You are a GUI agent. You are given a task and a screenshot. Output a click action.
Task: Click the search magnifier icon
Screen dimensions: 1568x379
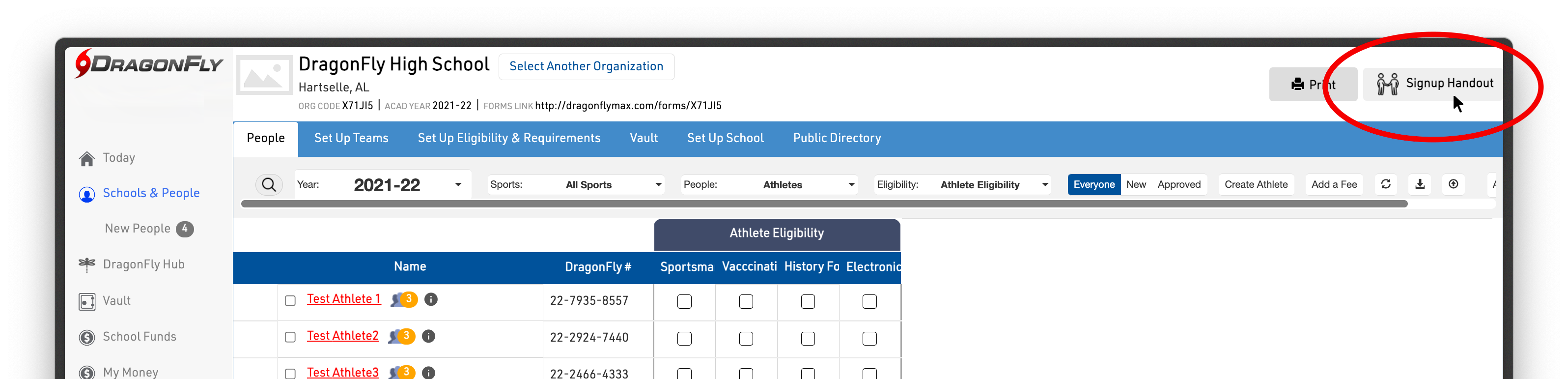click(x=268, y=185)
